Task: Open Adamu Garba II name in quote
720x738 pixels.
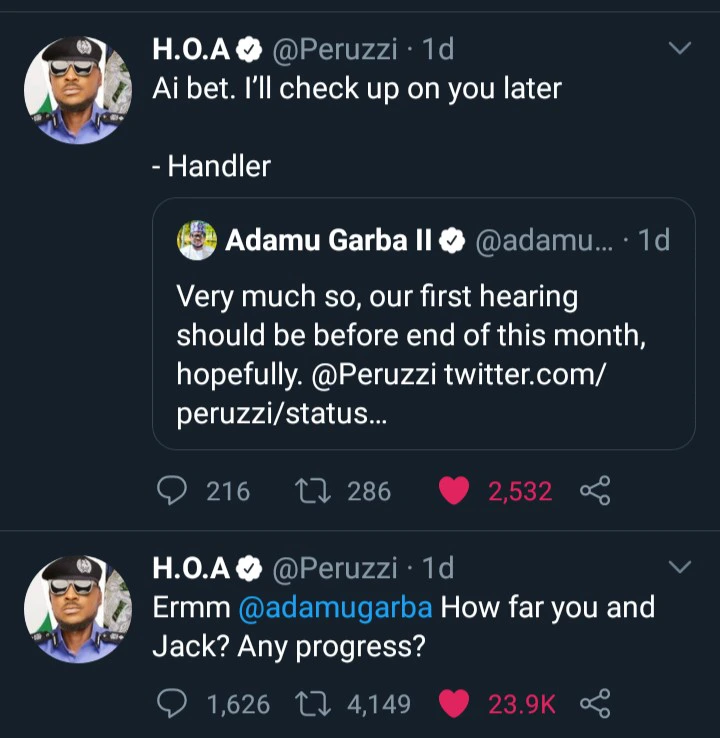Action: point(329,241)
